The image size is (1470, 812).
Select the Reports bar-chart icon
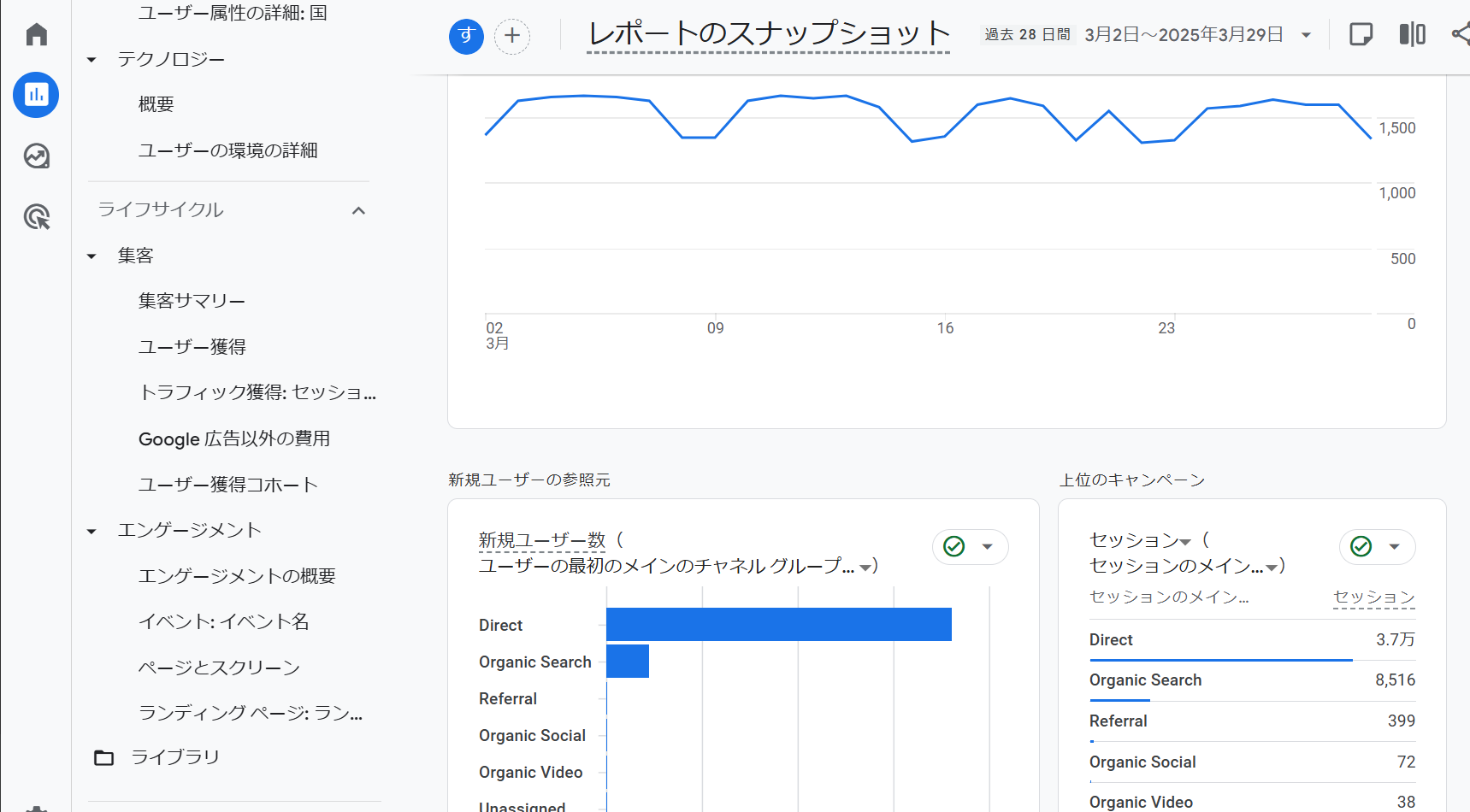pos(36,95)
